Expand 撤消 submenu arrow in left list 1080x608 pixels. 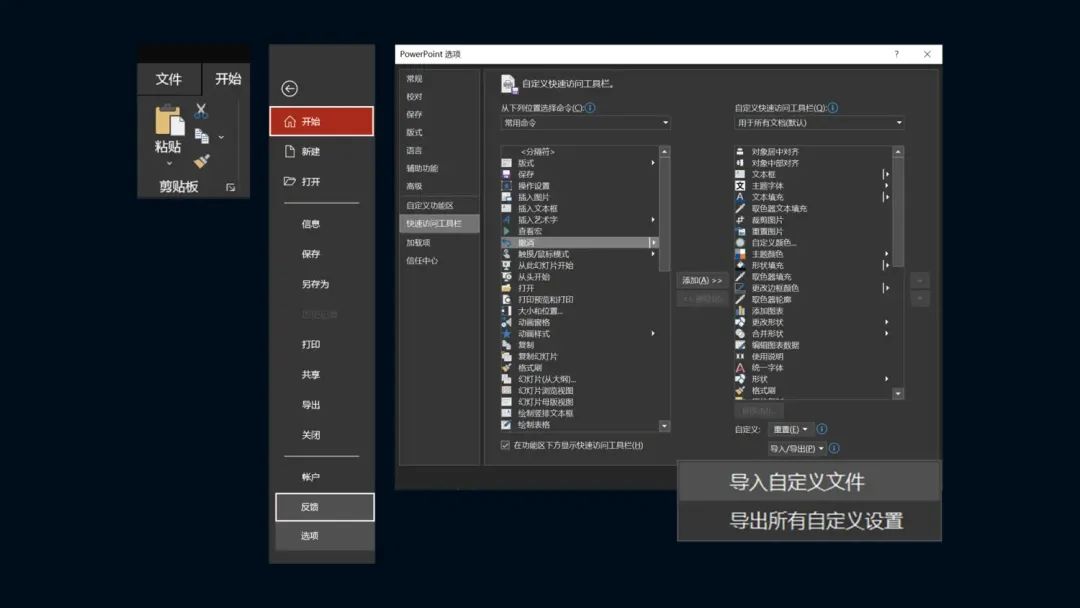pos(653,242)
